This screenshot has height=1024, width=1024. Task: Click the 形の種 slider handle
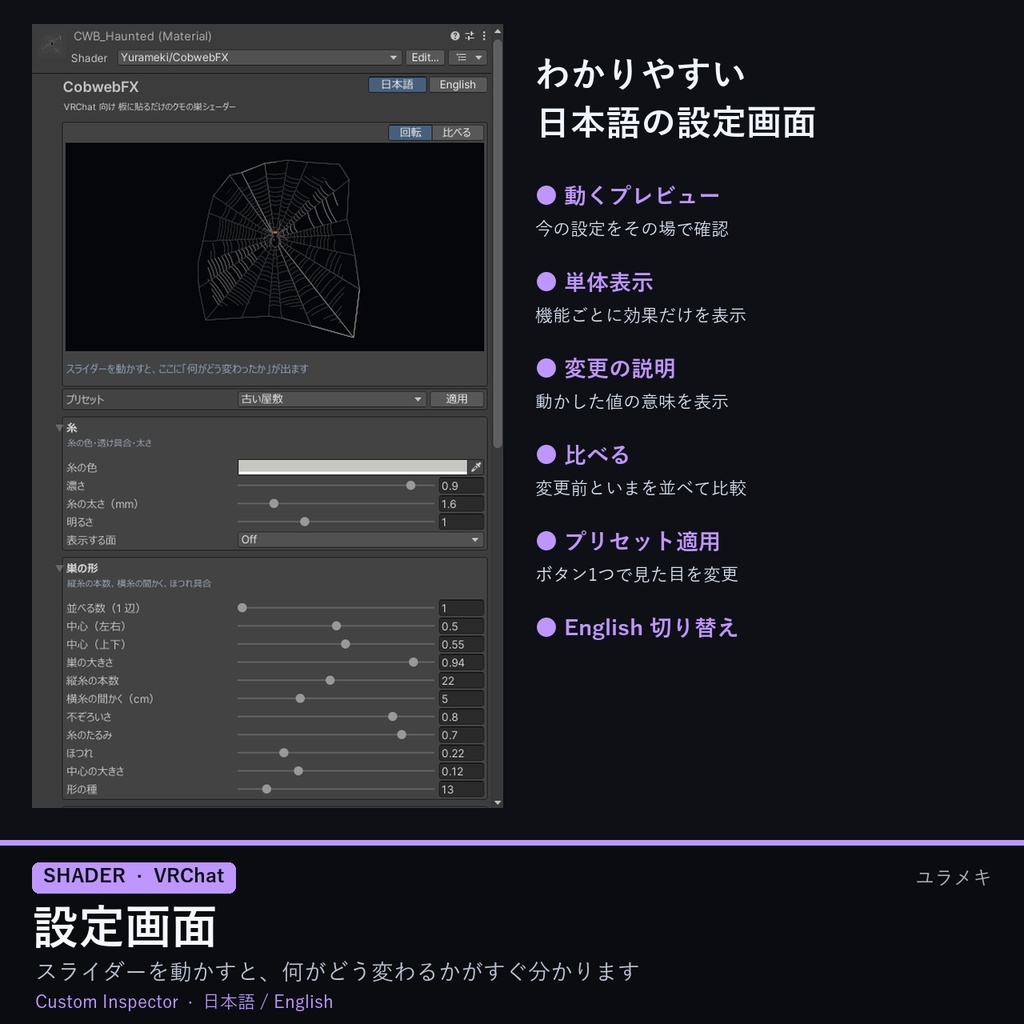coord(266,790)
